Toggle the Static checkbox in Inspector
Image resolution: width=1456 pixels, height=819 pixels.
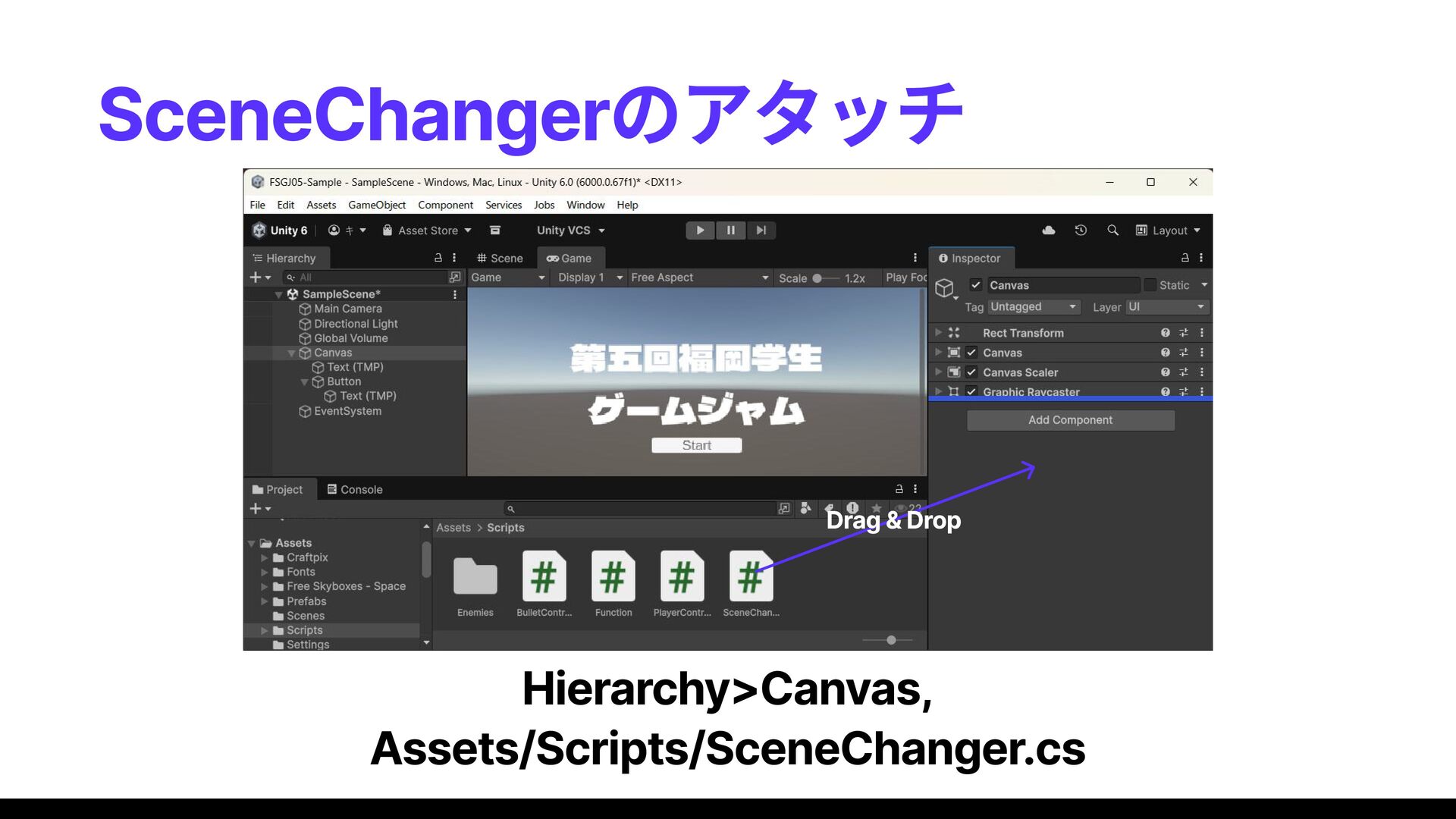point(1150,285)
